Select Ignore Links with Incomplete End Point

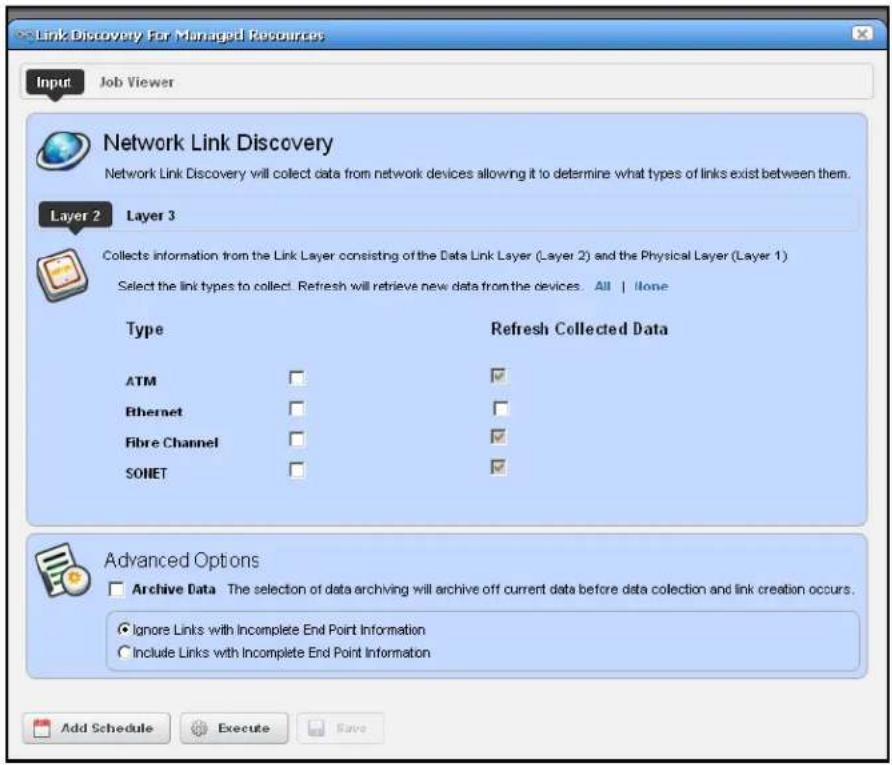tap(124, 630)
